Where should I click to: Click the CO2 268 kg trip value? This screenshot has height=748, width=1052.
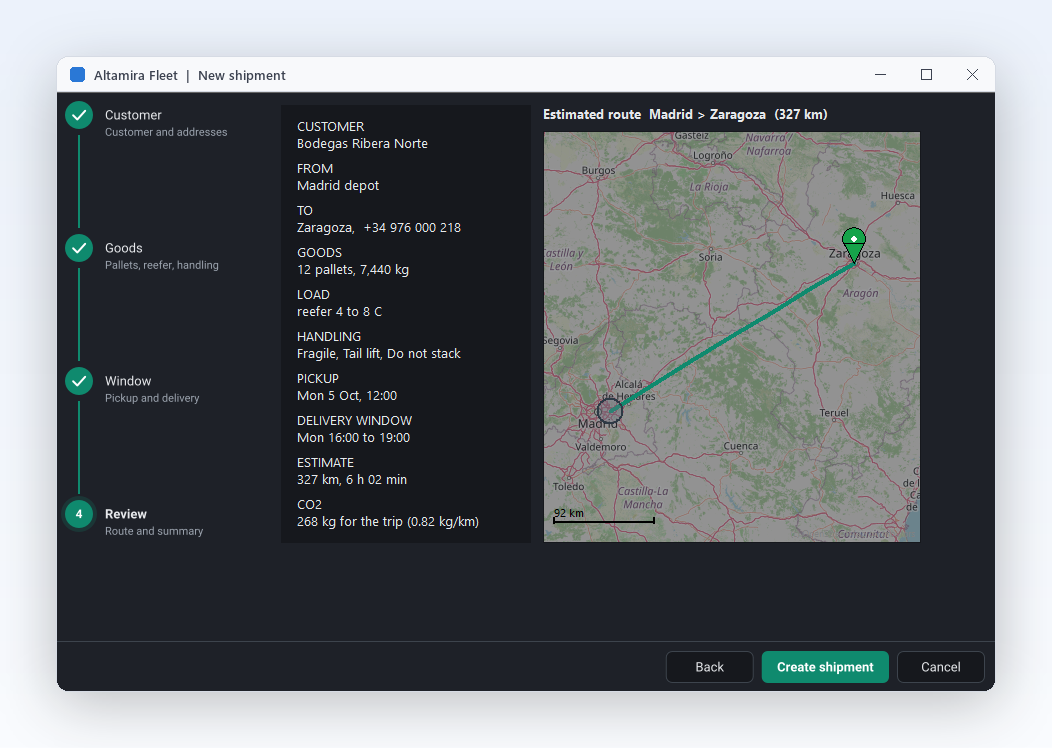(x=388, y=521)
